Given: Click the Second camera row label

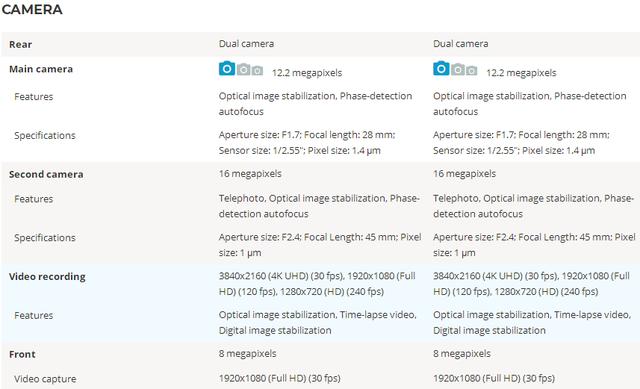Looking at the screenshot, I should (x=46, y=174).
